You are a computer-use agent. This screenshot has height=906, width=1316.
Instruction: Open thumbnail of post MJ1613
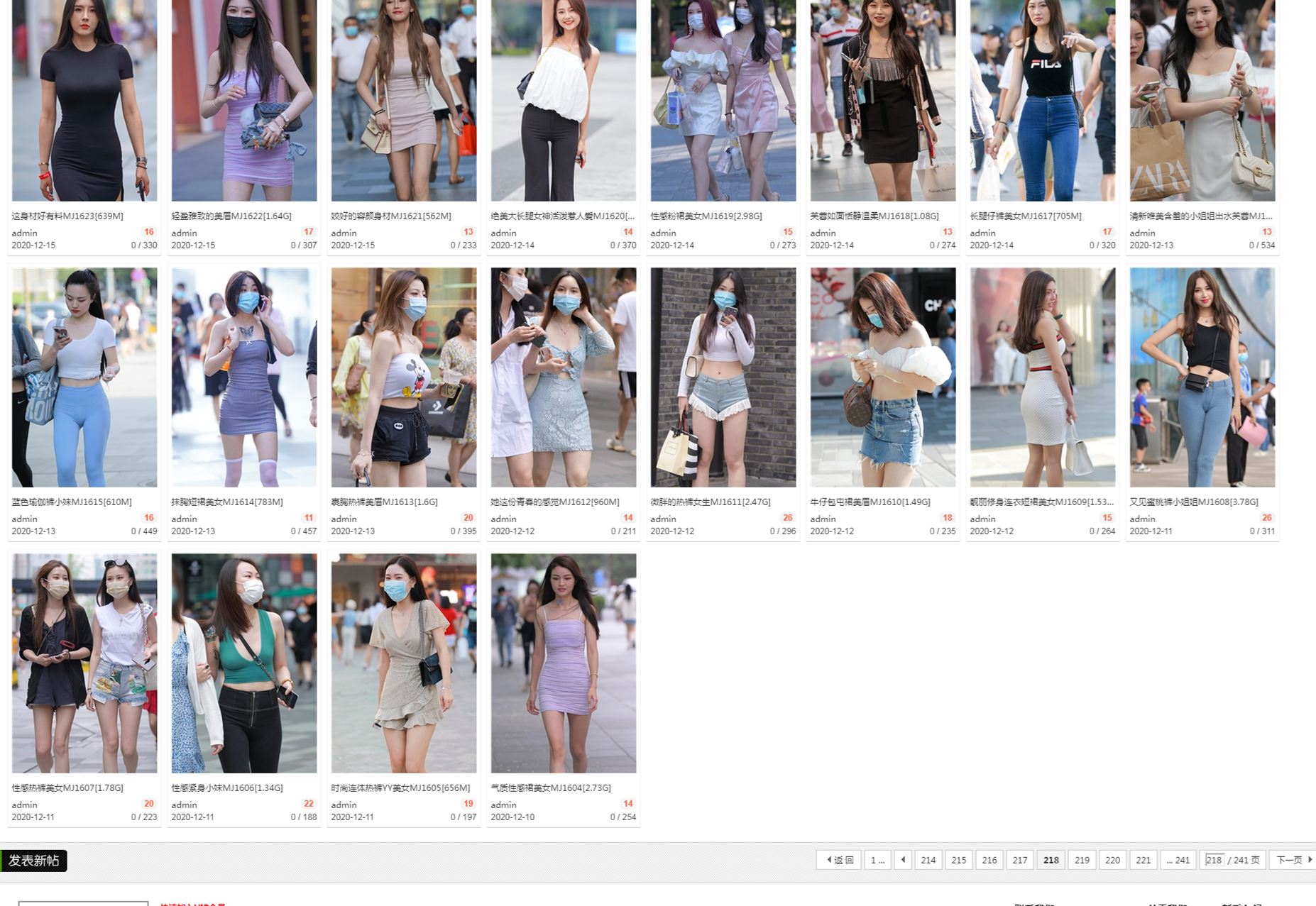click(404, 377)
